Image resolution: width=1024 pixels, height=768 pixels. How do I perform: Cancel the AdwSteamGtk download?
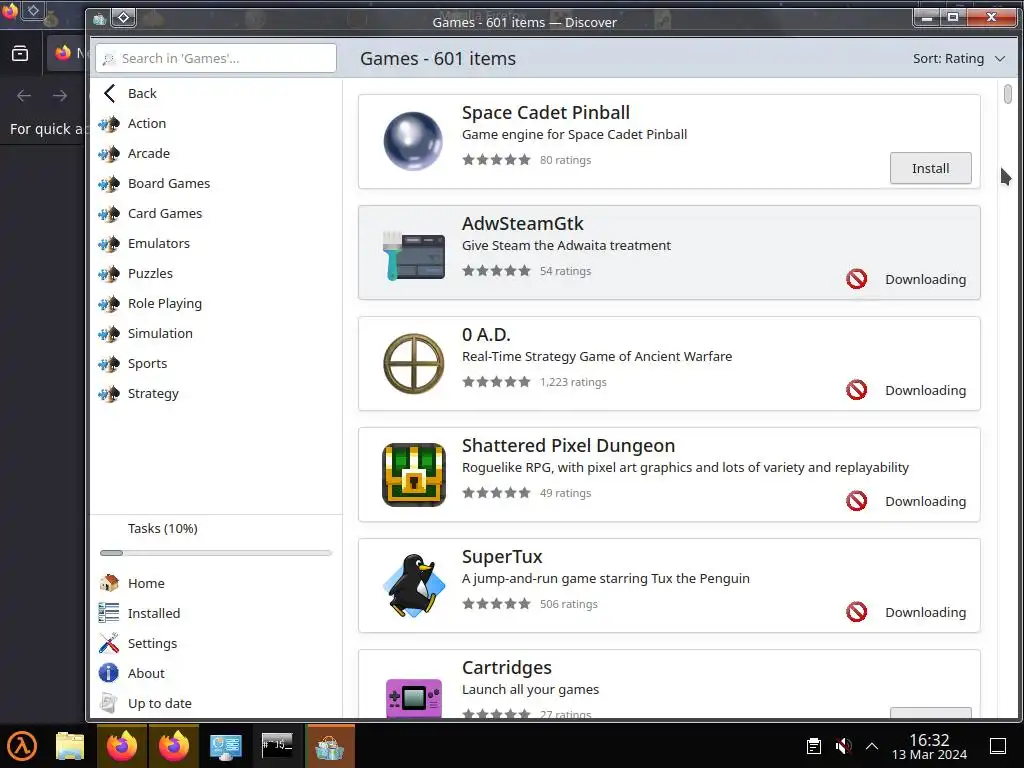[856, 279]
